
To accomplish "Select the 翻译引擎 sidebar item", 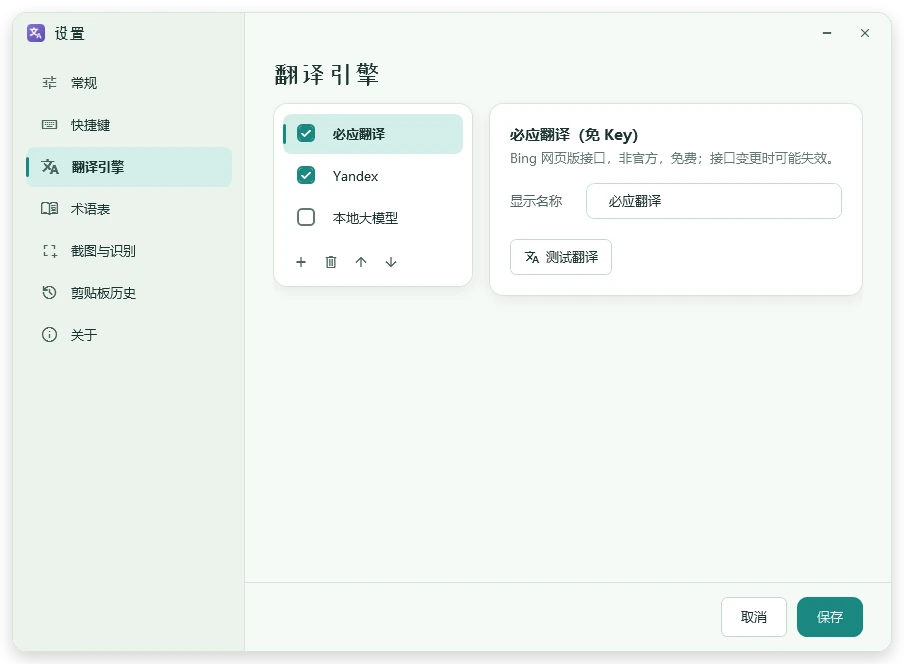I will click(129, 167).
